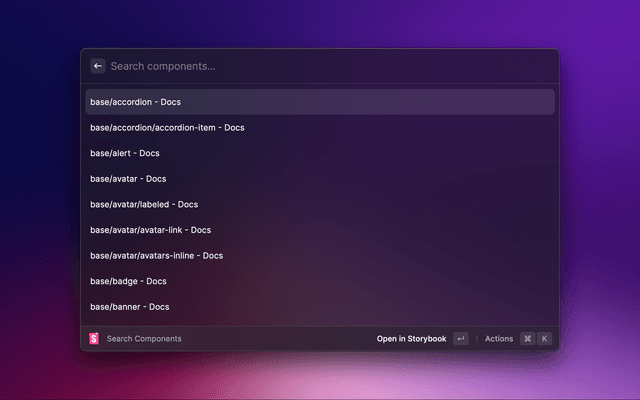This screenshot has width=640, height=400.
Task: Click the return key icon
Action: tap(460, 339)
